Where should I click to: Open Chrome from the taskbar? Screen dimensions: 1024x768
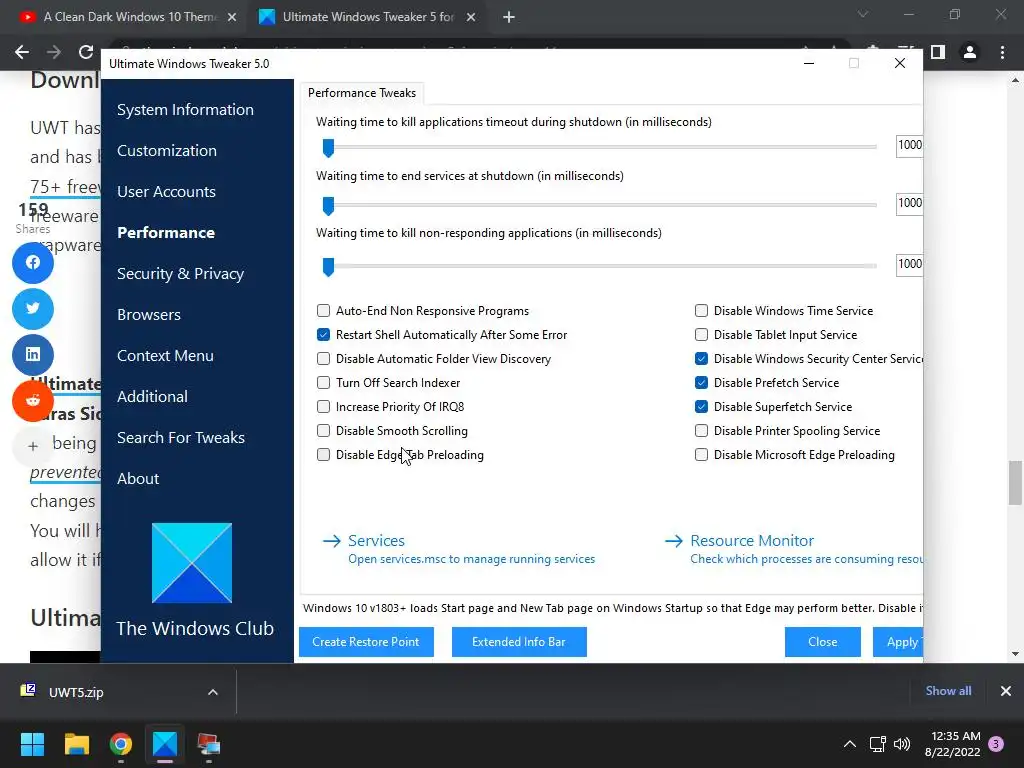121,744
